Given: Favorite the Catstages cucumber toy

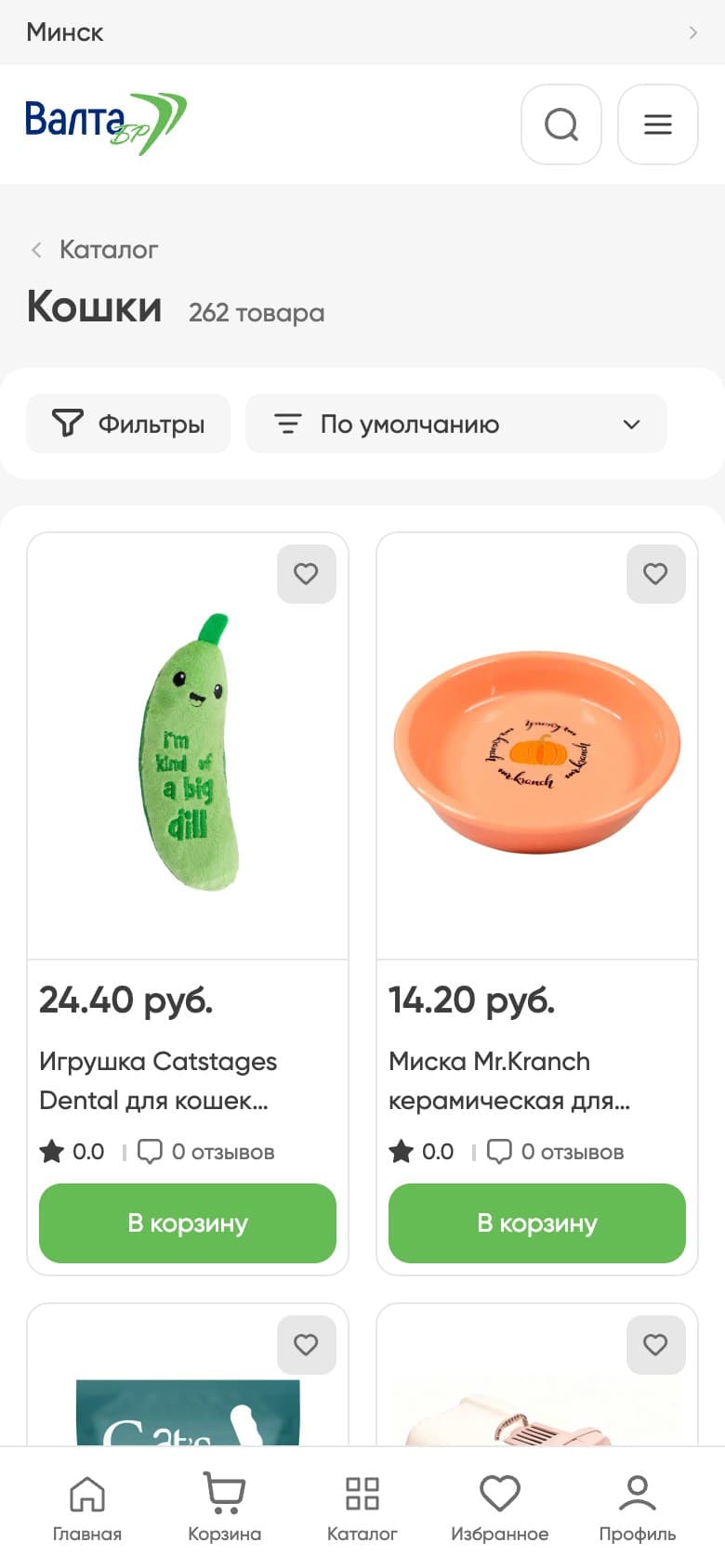Looking at the screenshot, I should point(307,574).
